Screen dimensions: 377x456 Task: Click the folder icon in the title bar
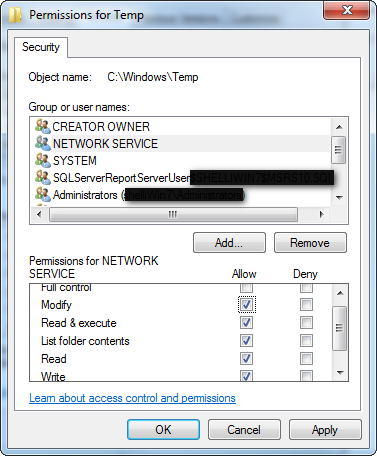tap(15, 15)
